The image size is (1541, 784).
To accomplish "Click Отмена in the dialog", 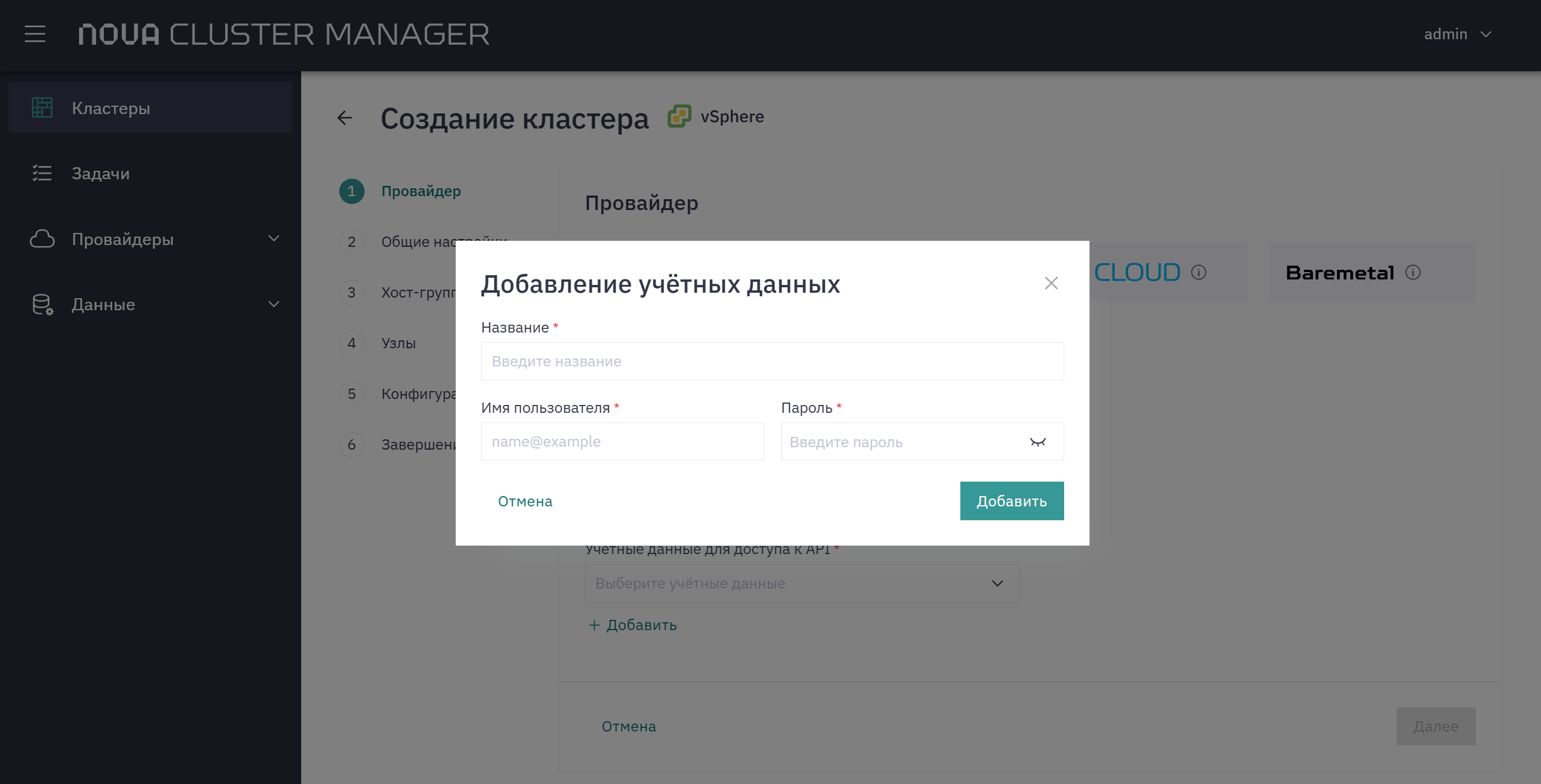I will click(x=525, y=502).
